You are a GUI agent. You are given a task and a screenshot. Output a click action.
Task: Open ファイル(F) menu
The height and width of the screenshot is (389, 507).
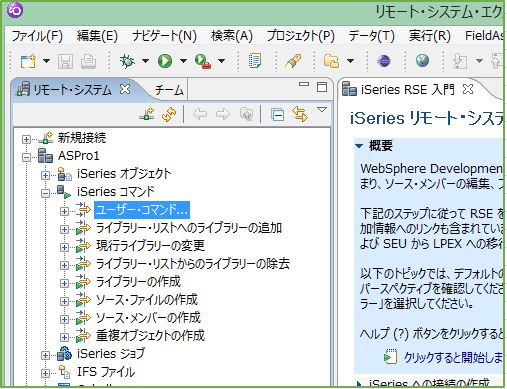click(x=37, y=36)
